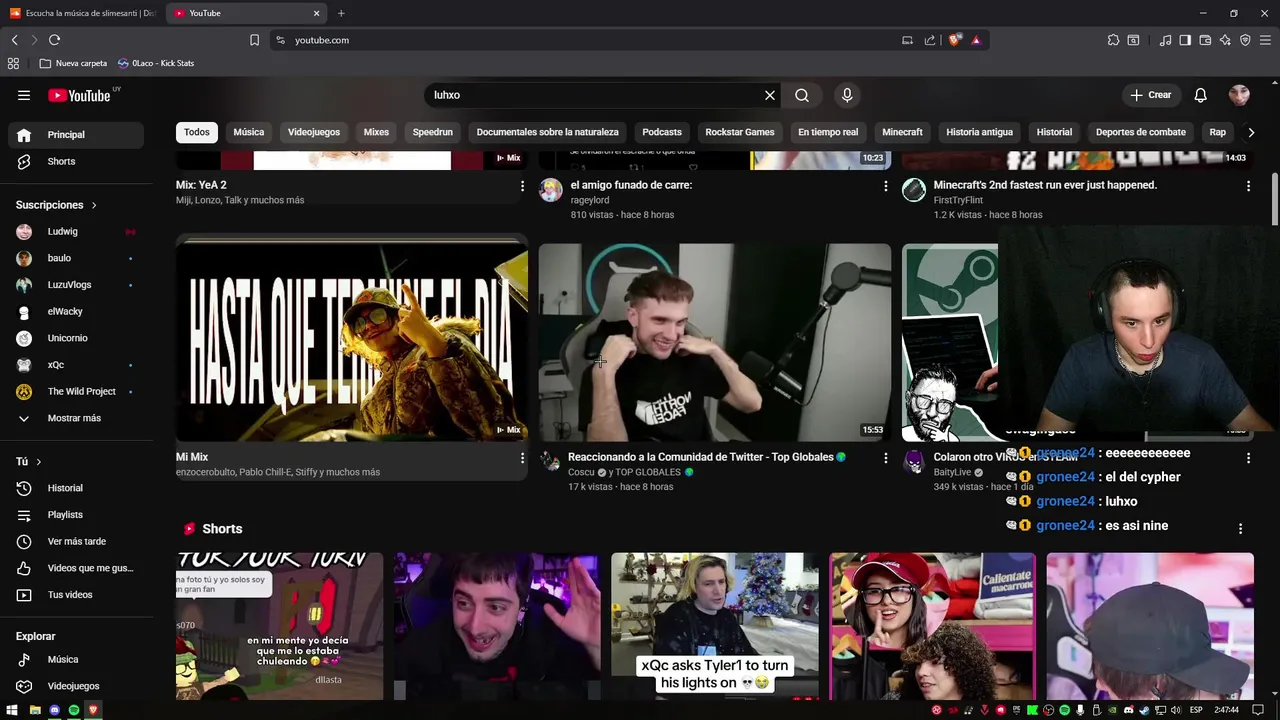Open the Windows Start menu
The width and height of the screenshot is (1280, 720).
pyautogui.click(x=14, y=710)
